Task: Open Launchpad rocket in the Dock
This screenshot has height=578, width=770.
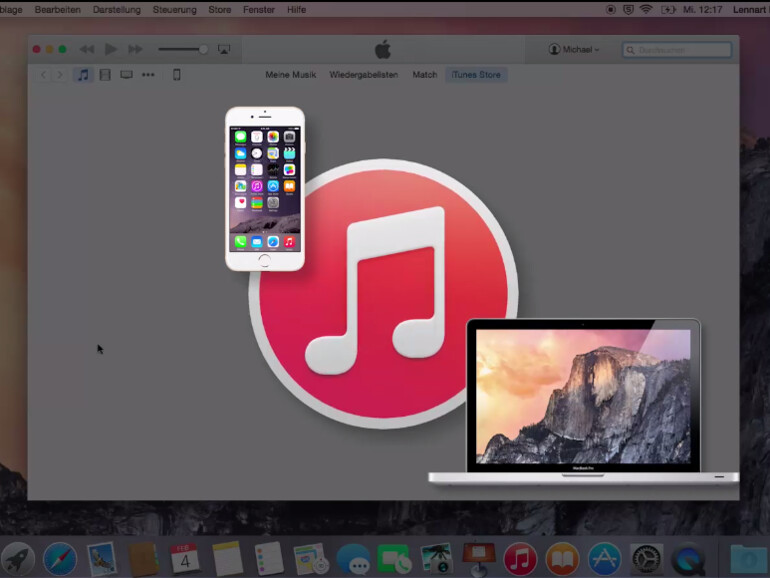Action: click(x=18, y=559)
